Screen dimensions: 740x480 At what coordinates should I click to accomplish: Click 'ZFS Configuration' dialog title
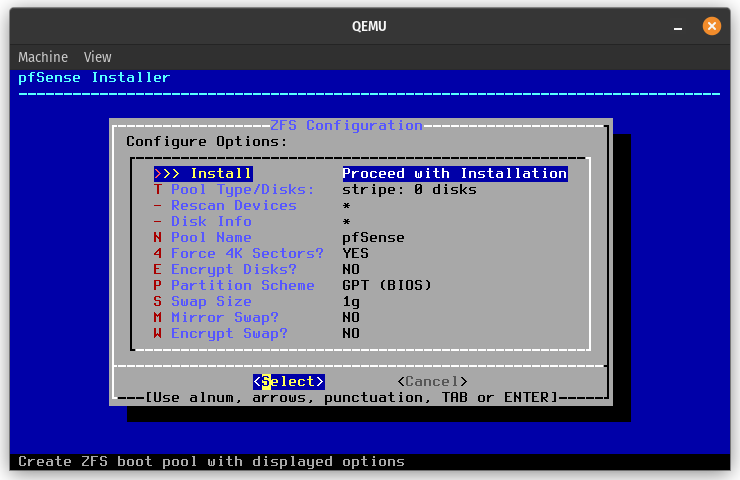click(x=346, y=126)
